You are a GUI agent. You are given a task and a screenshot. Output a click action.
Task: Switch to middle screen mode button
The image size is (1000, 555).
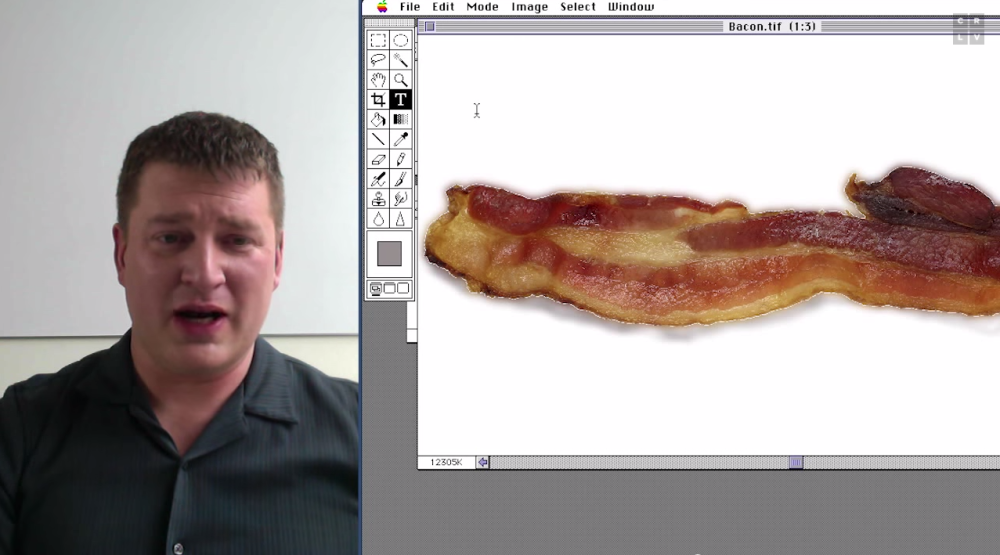pyautogui.click(x=389, y=289)
